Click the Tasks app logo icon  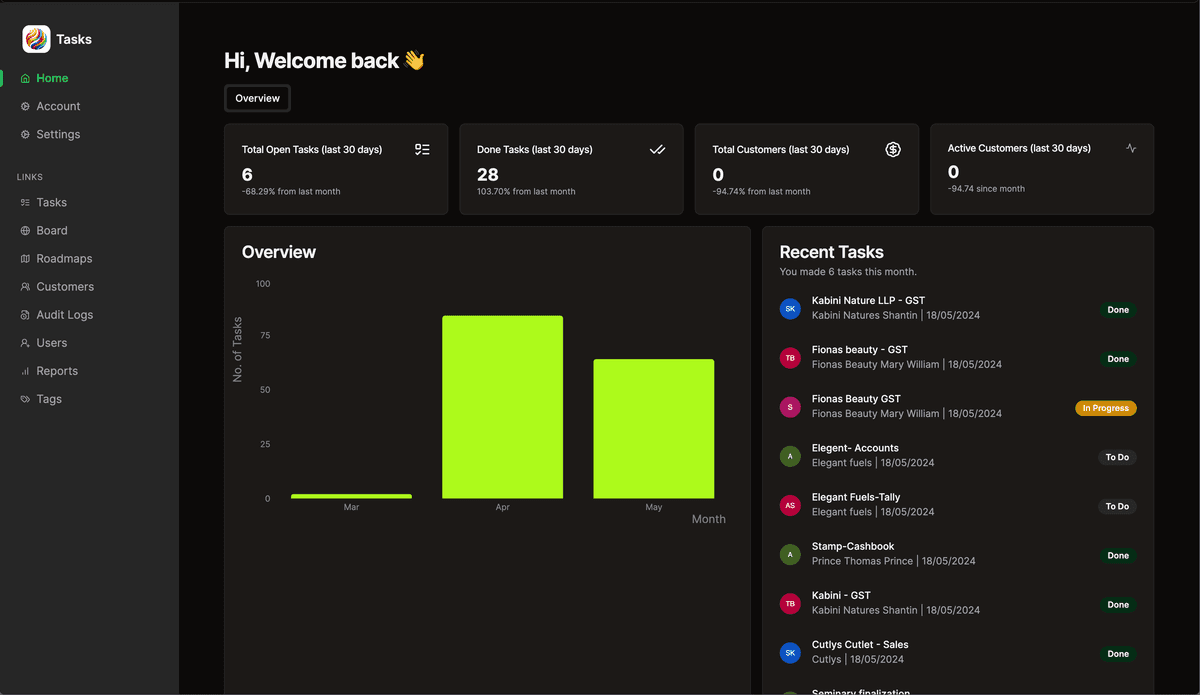(36, 39)
